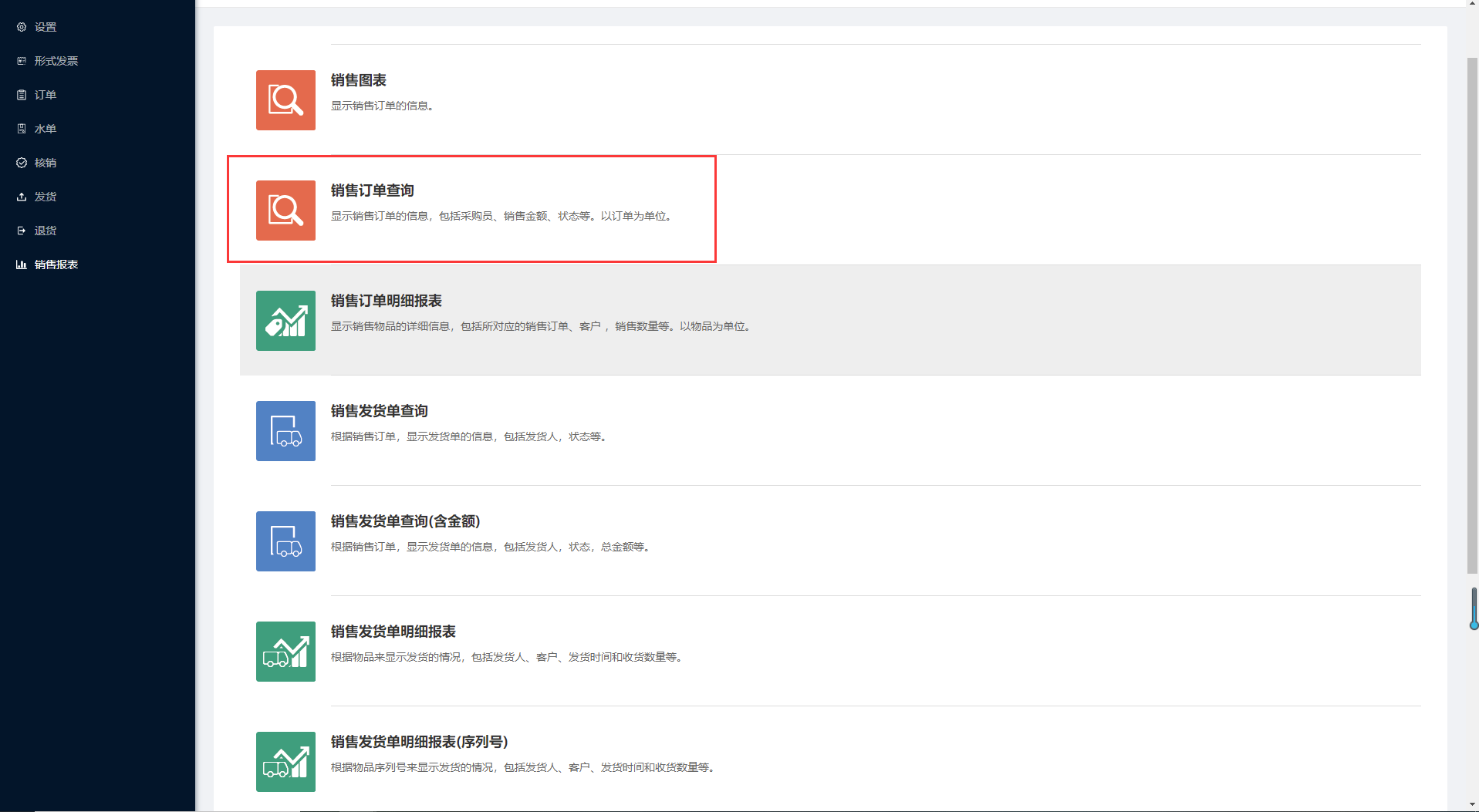Click the 发货 upload icon

tap(22, 197)
